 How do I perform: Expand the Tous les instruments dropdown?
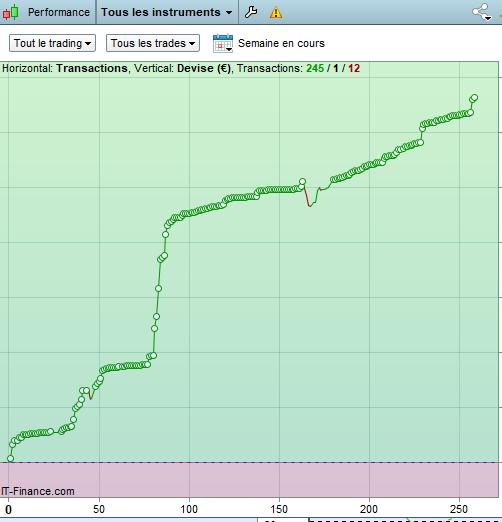[167, 12]
